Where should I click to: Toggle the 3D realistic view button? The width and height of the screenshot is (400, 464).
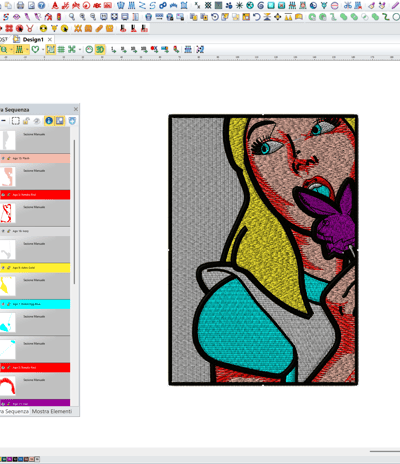100,49
